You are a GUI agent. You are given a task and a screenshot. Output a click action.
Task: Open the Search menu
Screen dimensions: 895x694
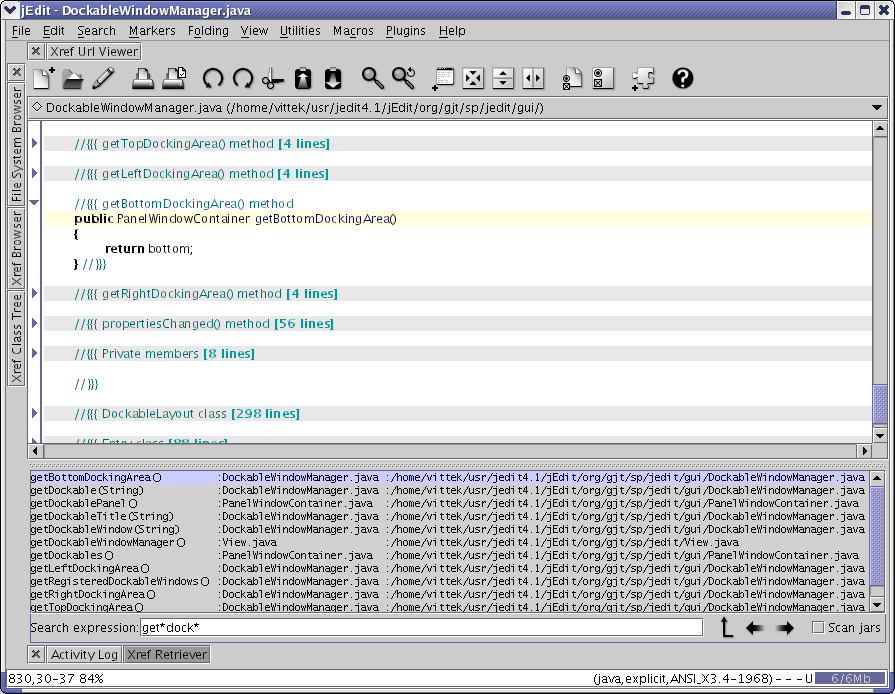tap(96, 31)
